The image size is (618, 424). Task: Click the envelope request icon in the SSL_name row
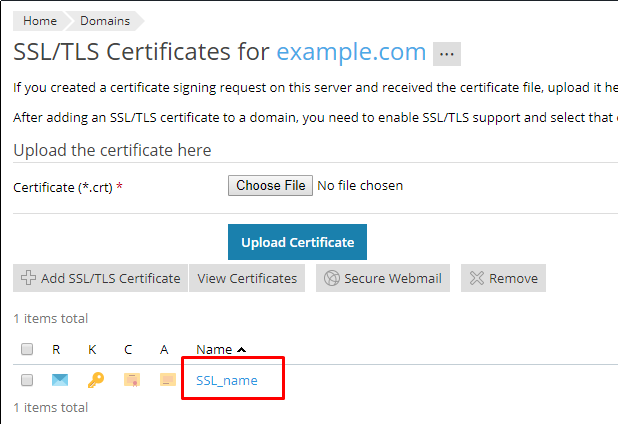pos(59,380)
